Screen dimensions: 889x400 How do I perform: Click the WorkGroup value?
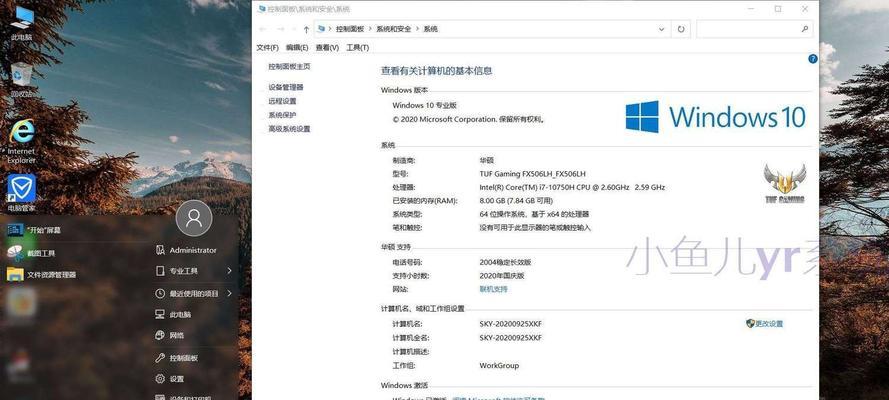click(x=499, y=365)
